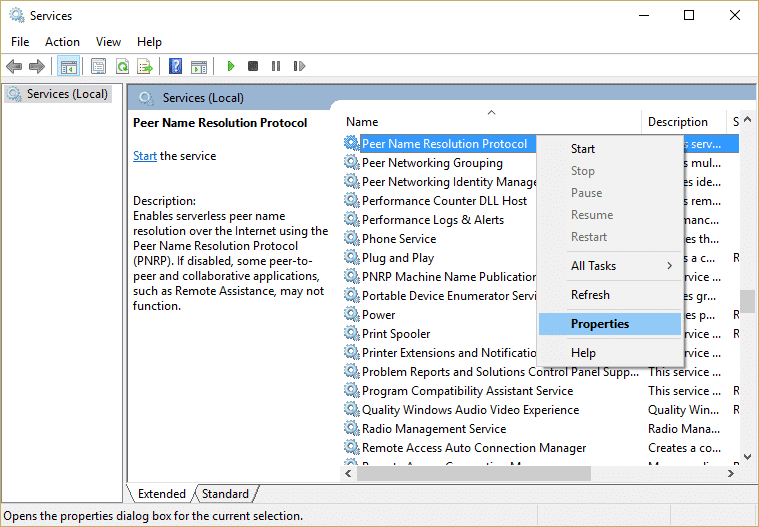Click gear icon beside Program Compatibility Assistant Service
The image size is (759, 527).
tap(351, 390)
